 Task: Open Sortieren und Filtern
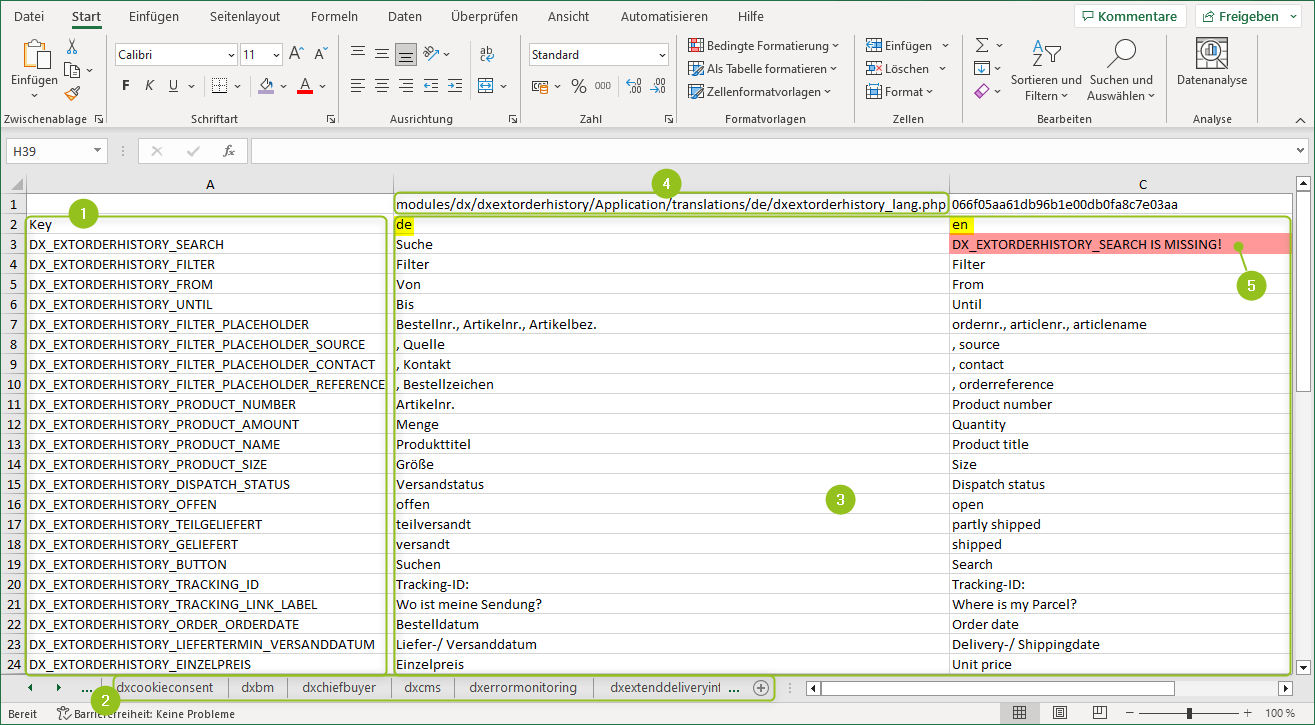pos(1046,70)
